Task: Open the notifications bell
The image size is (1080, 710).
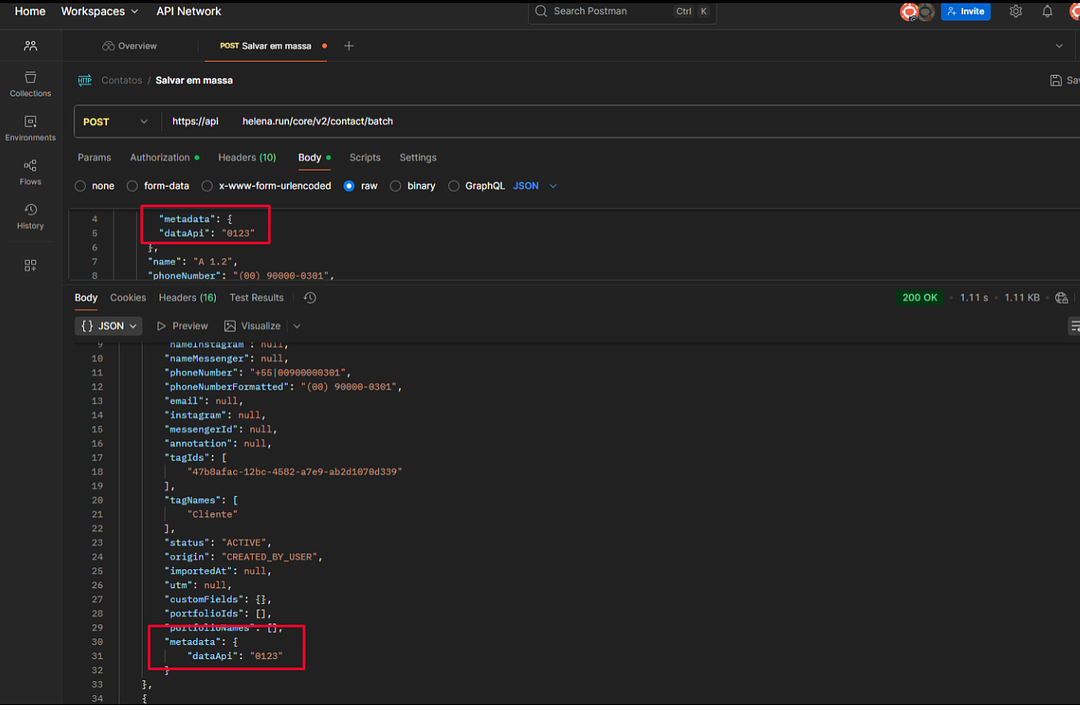Action: [1047, 12]
